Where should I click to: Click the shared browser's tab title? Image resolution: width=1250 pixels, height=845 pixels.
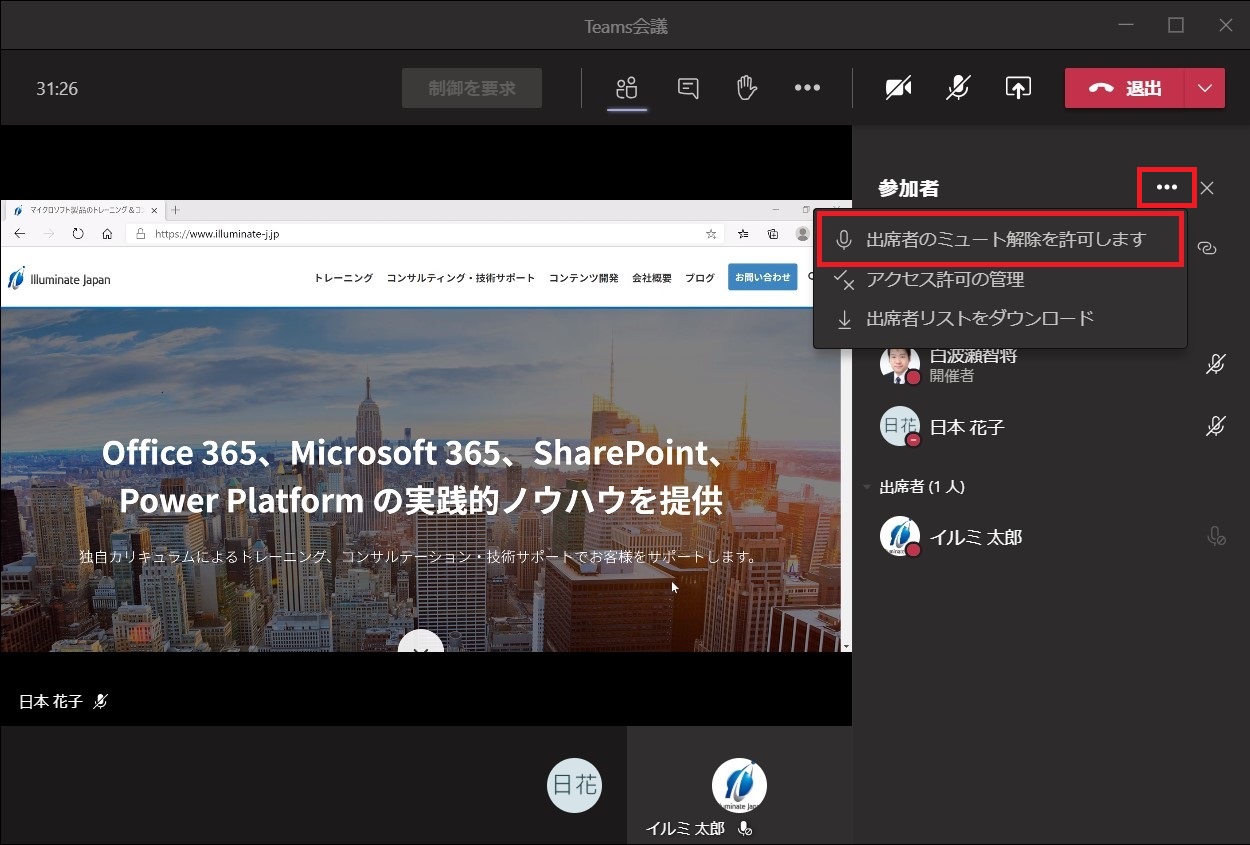tap(85, 210)
